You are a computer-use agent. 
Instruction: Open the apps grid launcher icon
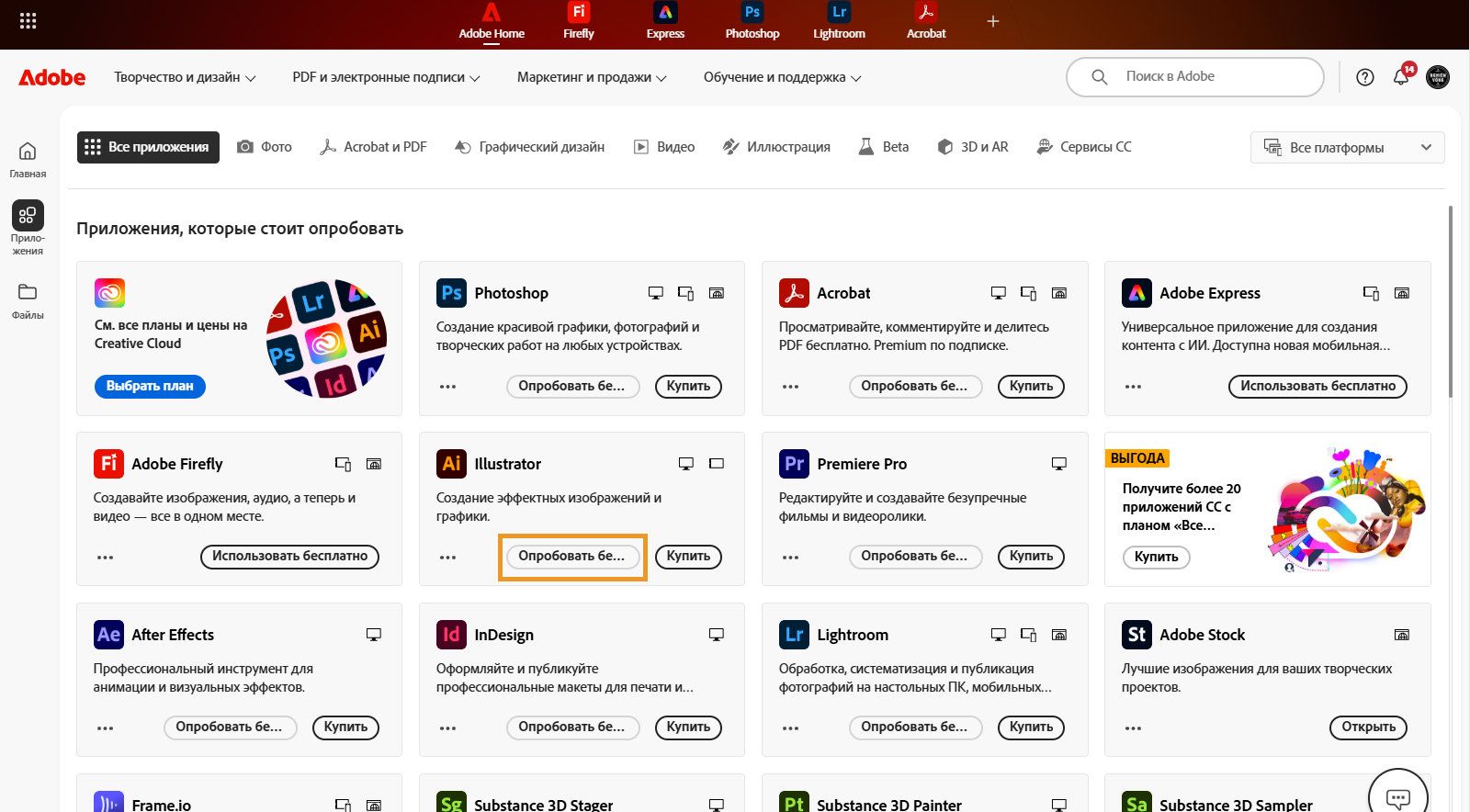tap(28, 20)
